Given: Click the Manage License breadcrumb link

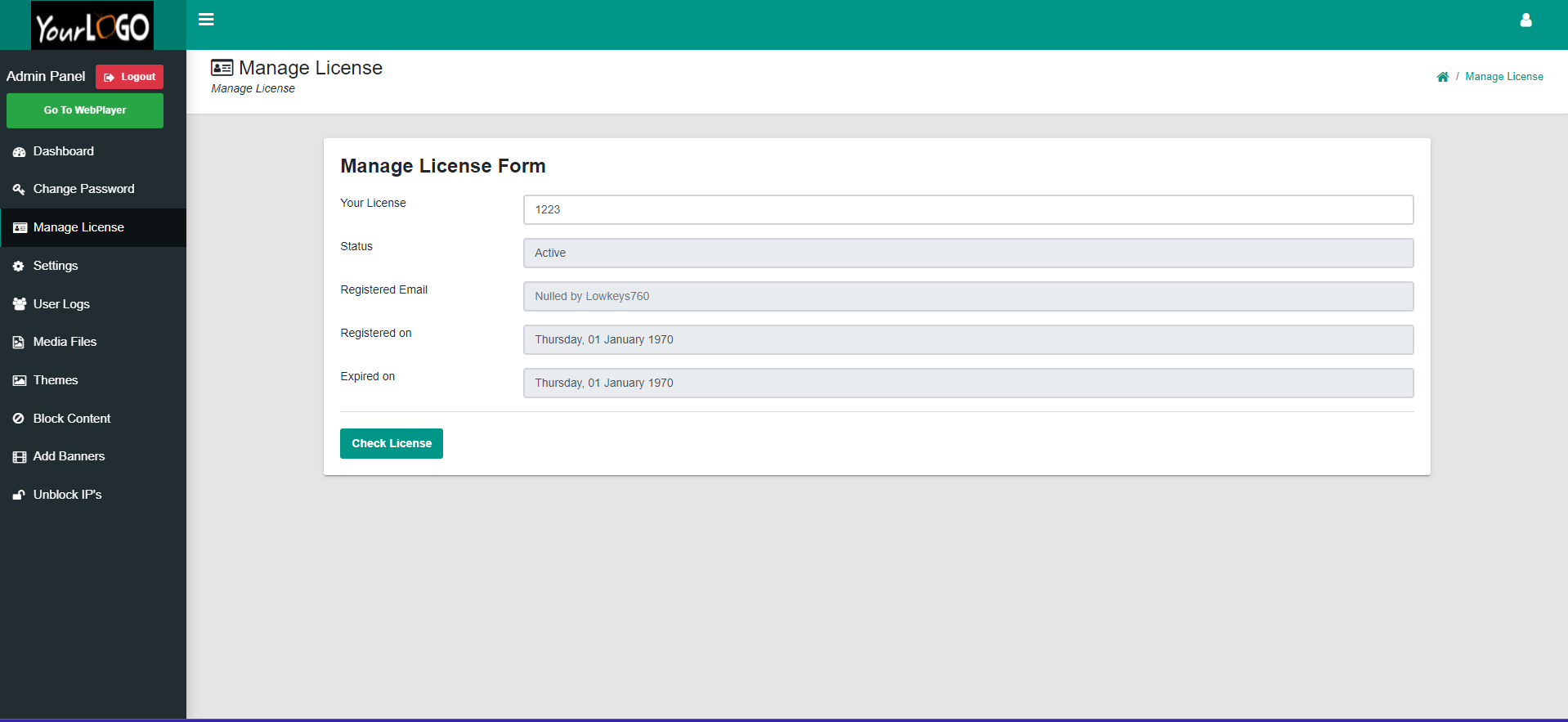Looking at the screenshot, I should click(1503, 77).
